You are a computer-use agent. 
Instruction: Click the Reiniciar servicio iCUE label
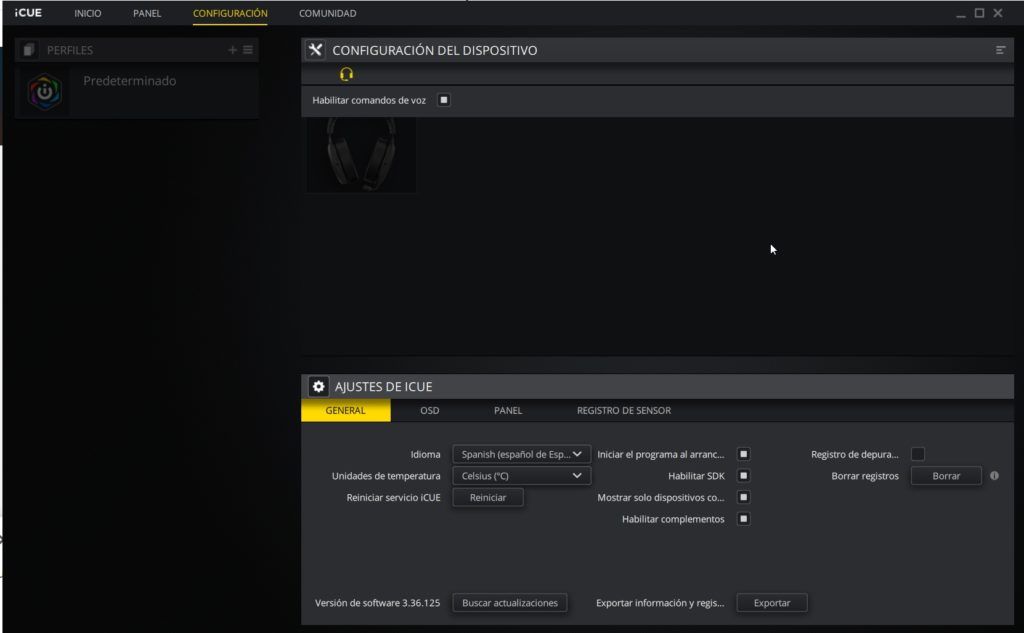(393, 497)
